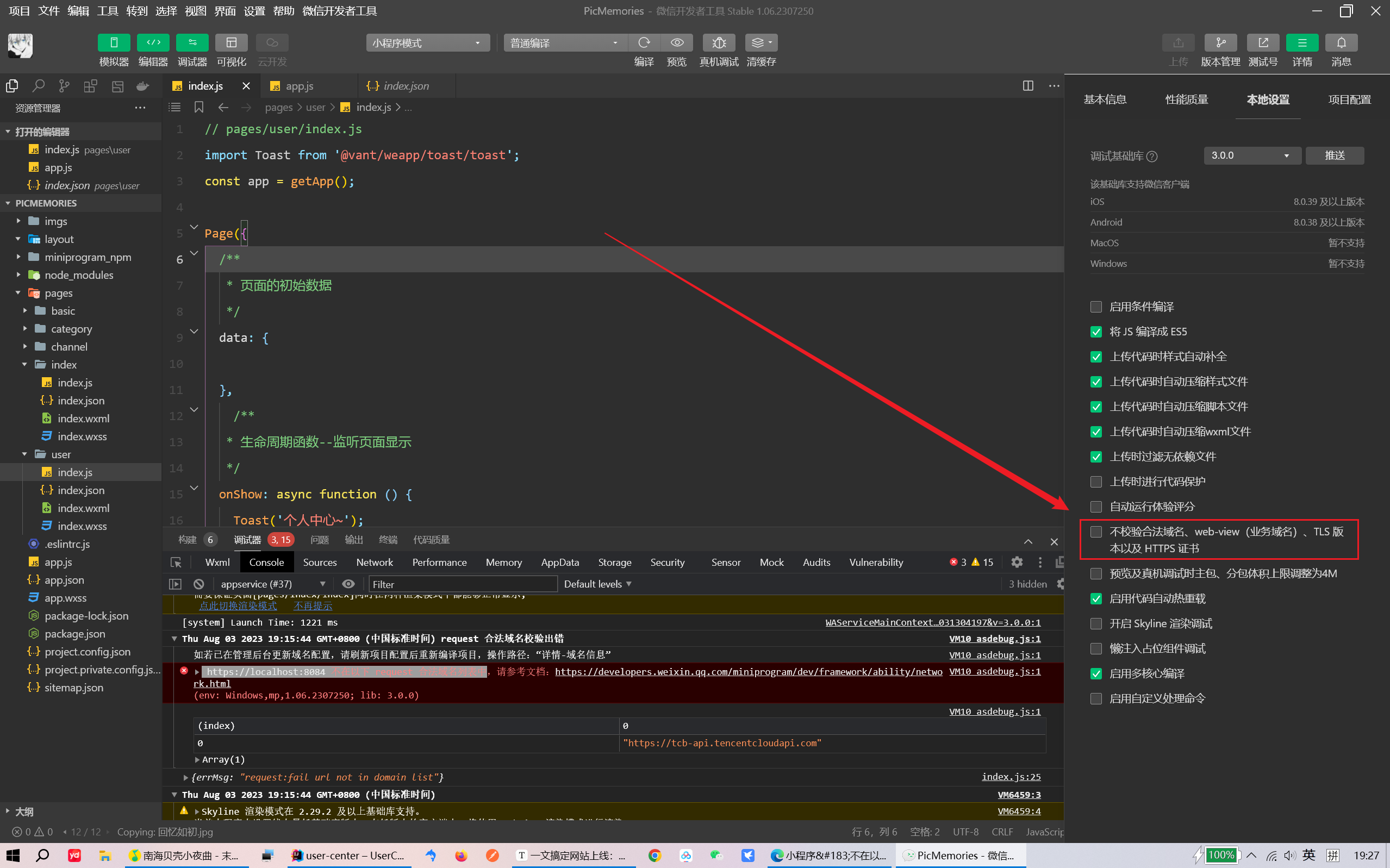Open Chrome from the taskbar
This screenshot has height=868, width=1390.
tap(655, 855)
